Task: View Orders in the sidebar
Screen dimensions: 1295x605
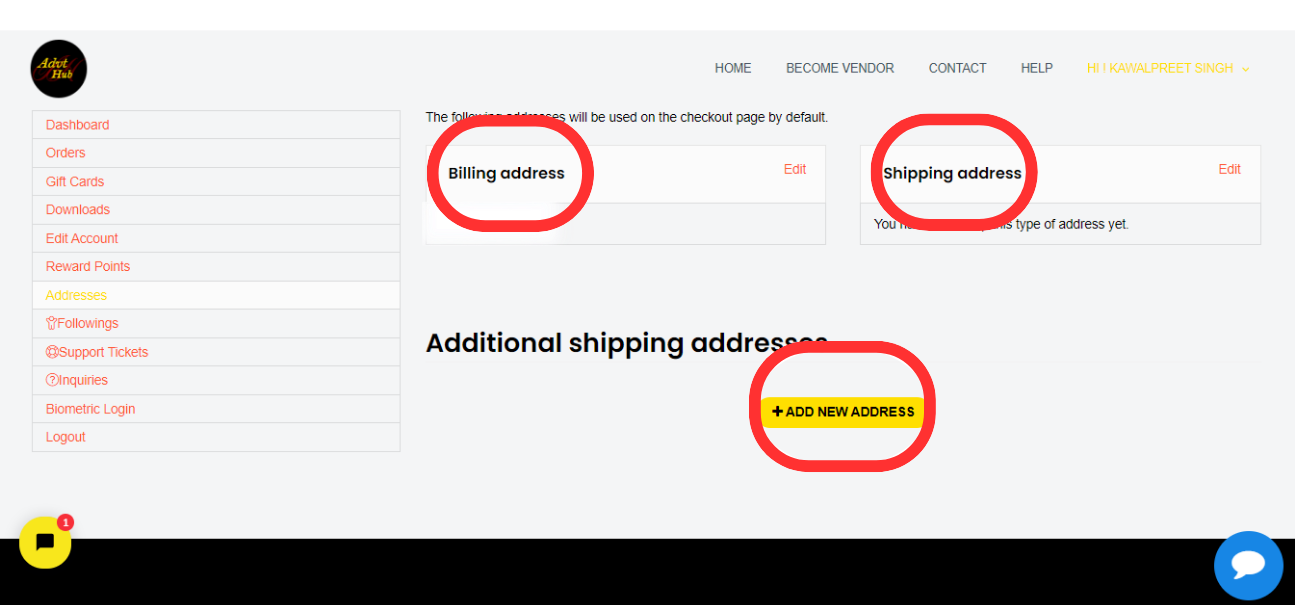Action: [x=216, y=153]
